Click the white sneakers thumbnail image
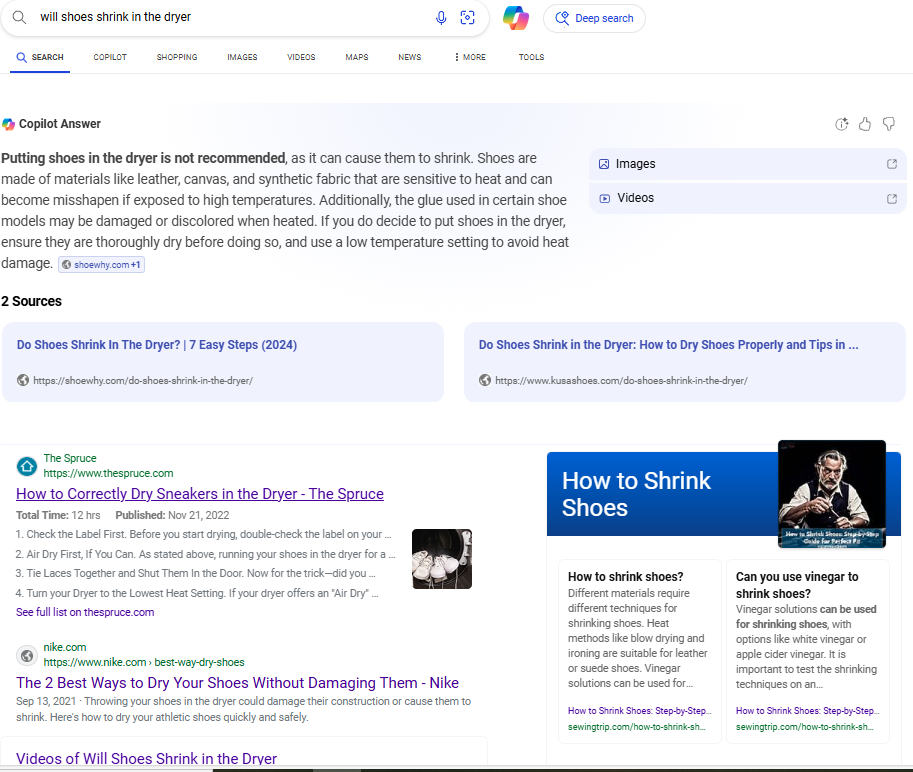 click(x=442, y=559)
